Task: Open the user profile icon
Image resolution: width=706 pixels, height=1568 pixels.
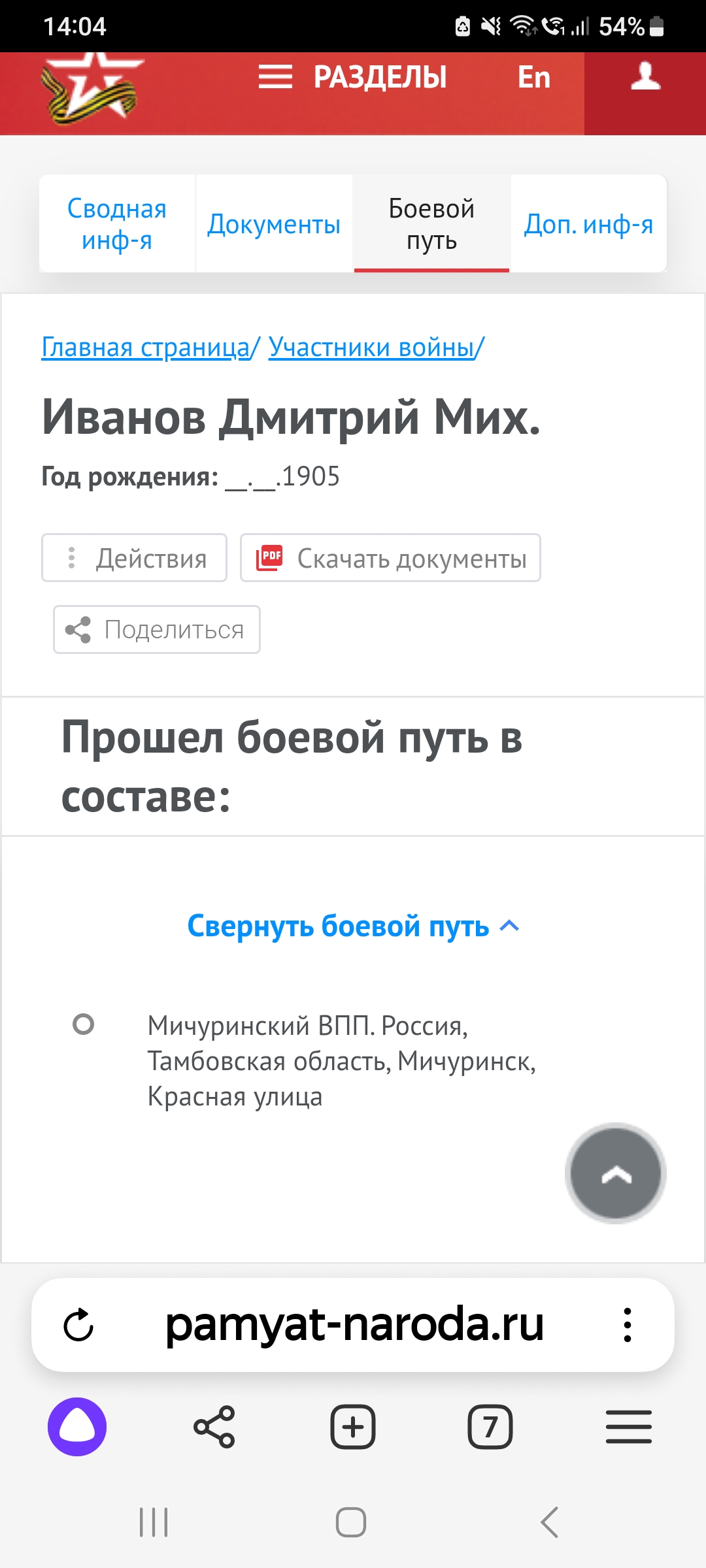Action: click(645, 77)
